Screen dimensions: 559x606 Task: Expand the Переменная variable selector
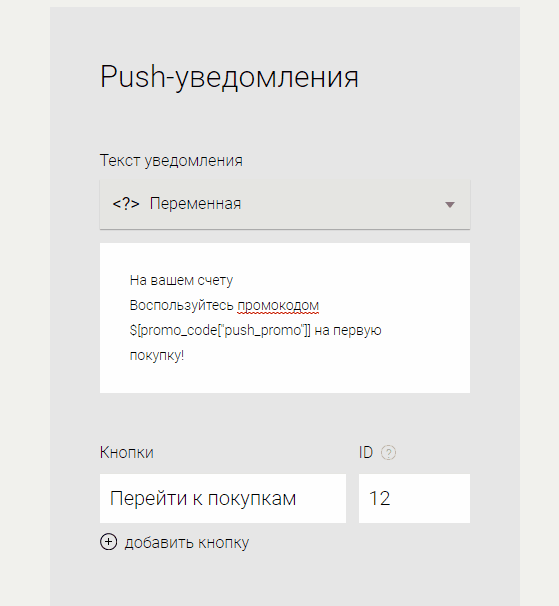(x=285, y=204)
